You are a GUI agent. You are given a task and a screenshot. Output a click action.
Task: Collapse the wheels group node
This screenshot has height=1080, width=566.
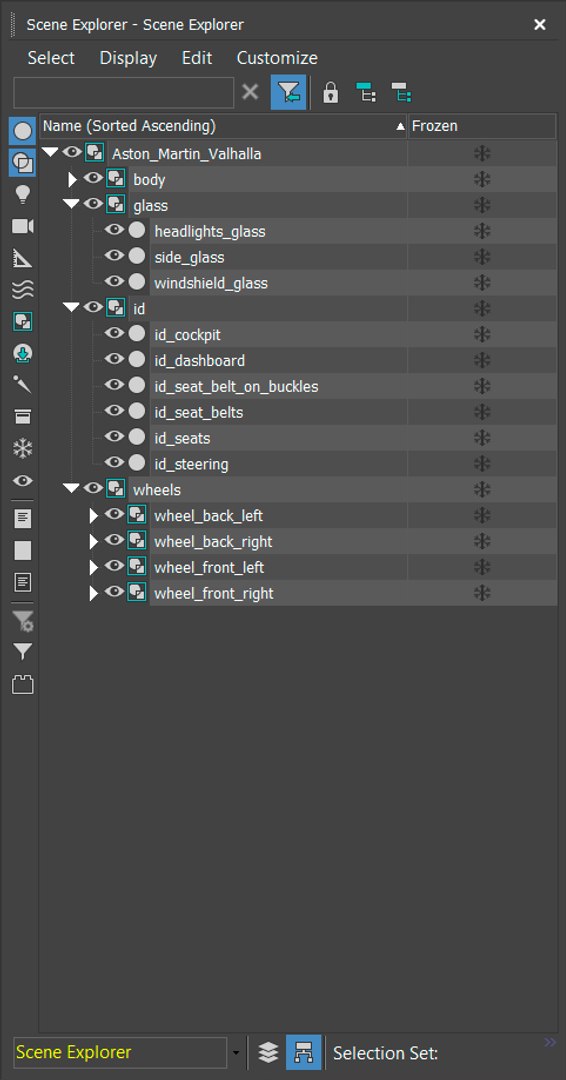pyautogui.click(x=72, y=488)
